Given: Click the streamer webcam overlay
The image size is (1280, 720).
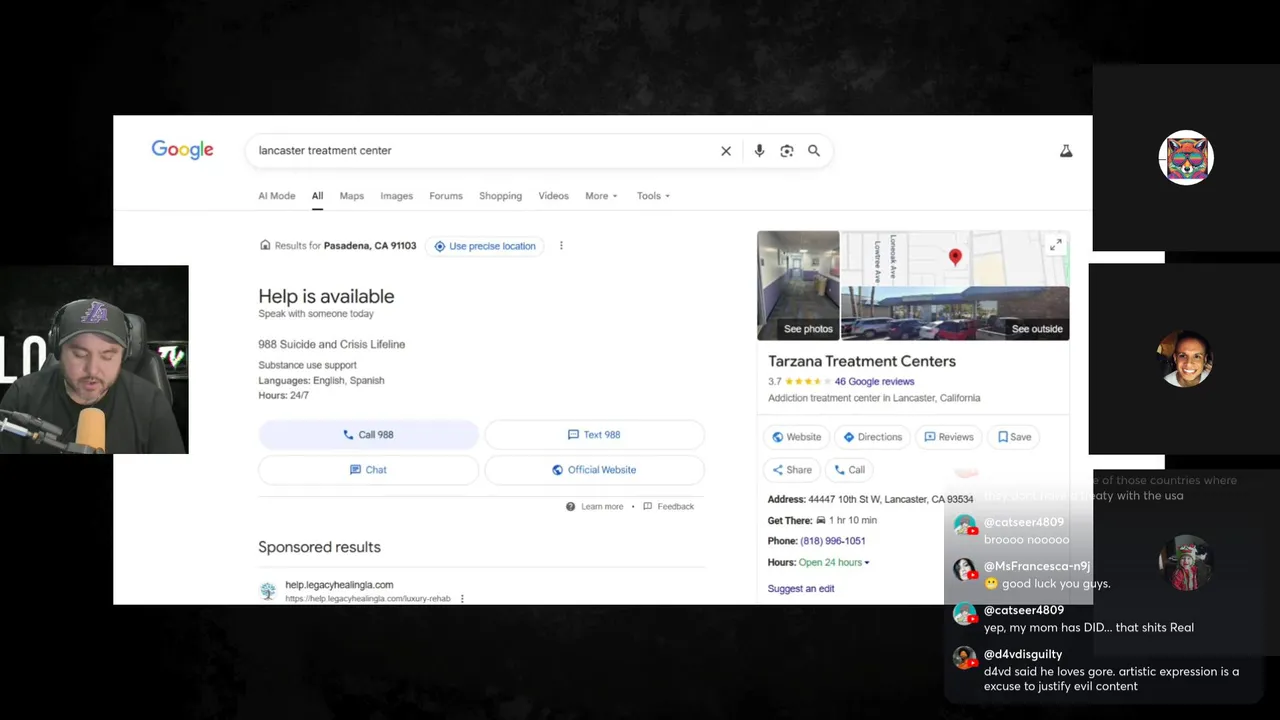Looking at the screenshot, I should point(94,360).
